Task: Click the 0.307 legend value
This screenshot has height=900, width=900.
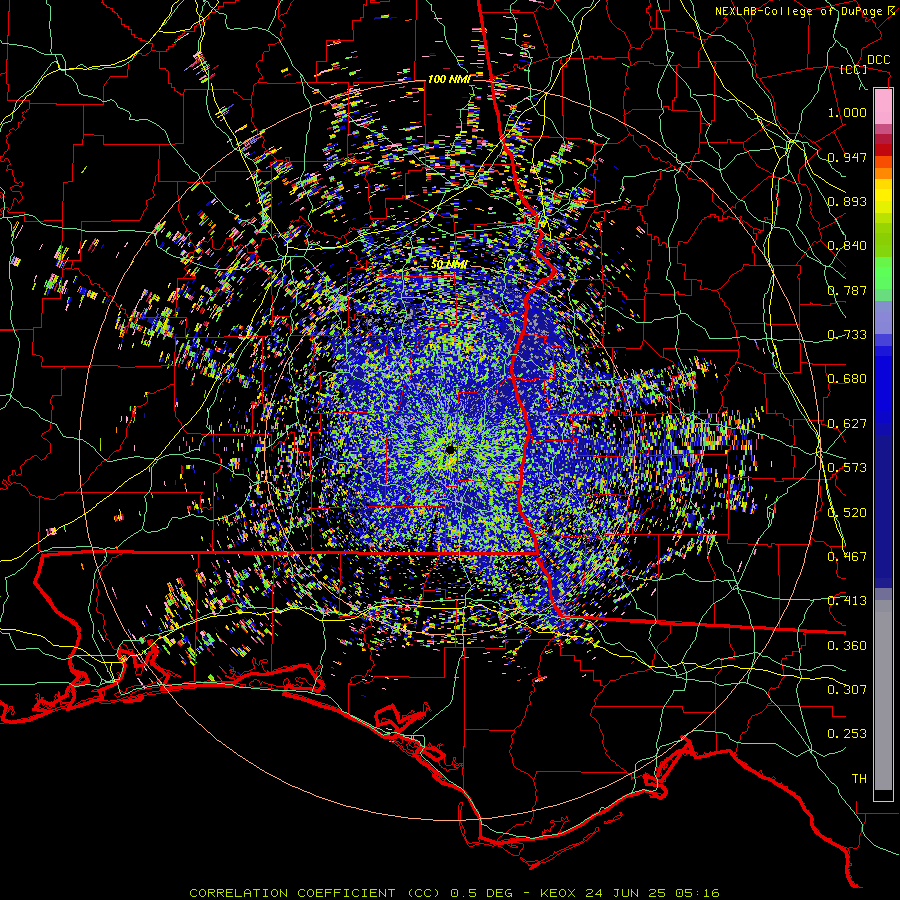Action: point(847,690)
